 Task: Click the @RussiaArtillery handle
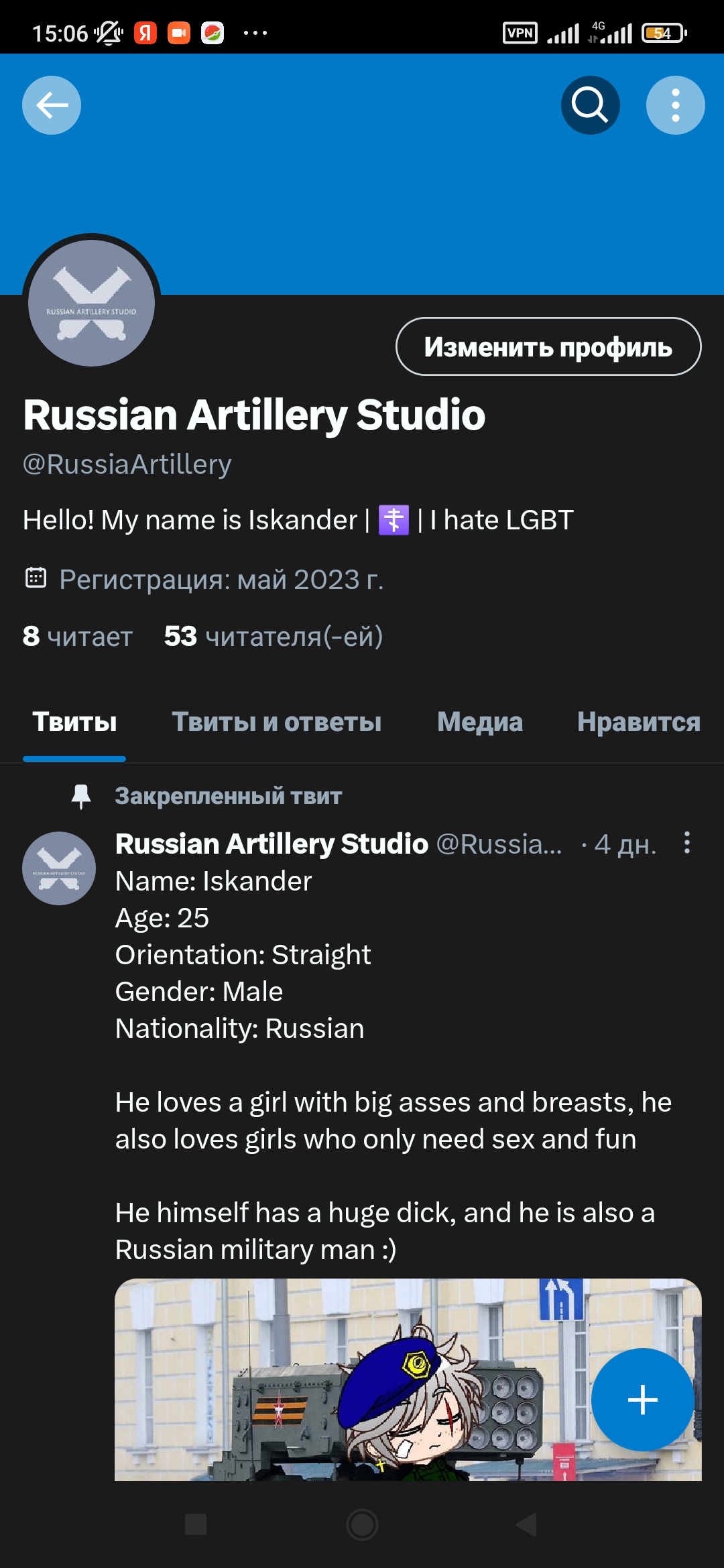click(127, 464)
